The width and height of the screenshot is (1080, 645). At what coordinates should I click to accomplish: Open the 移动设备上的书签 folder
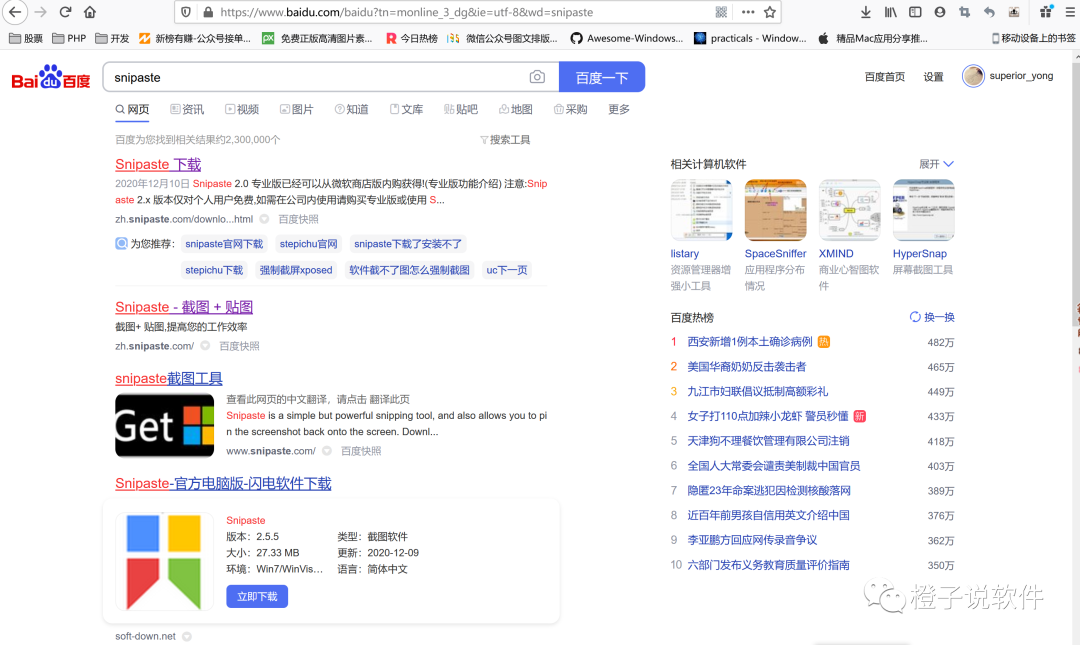1033,39
